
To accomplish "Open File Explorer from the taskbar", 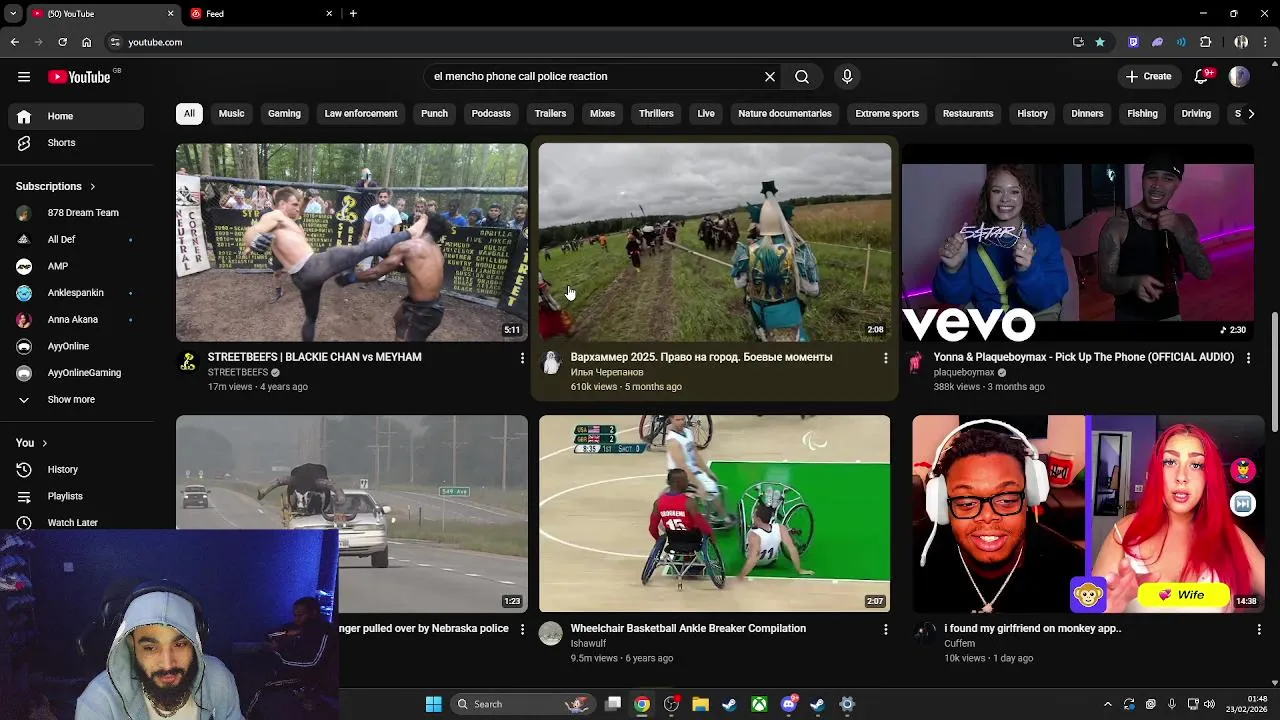I will [700, 704].
